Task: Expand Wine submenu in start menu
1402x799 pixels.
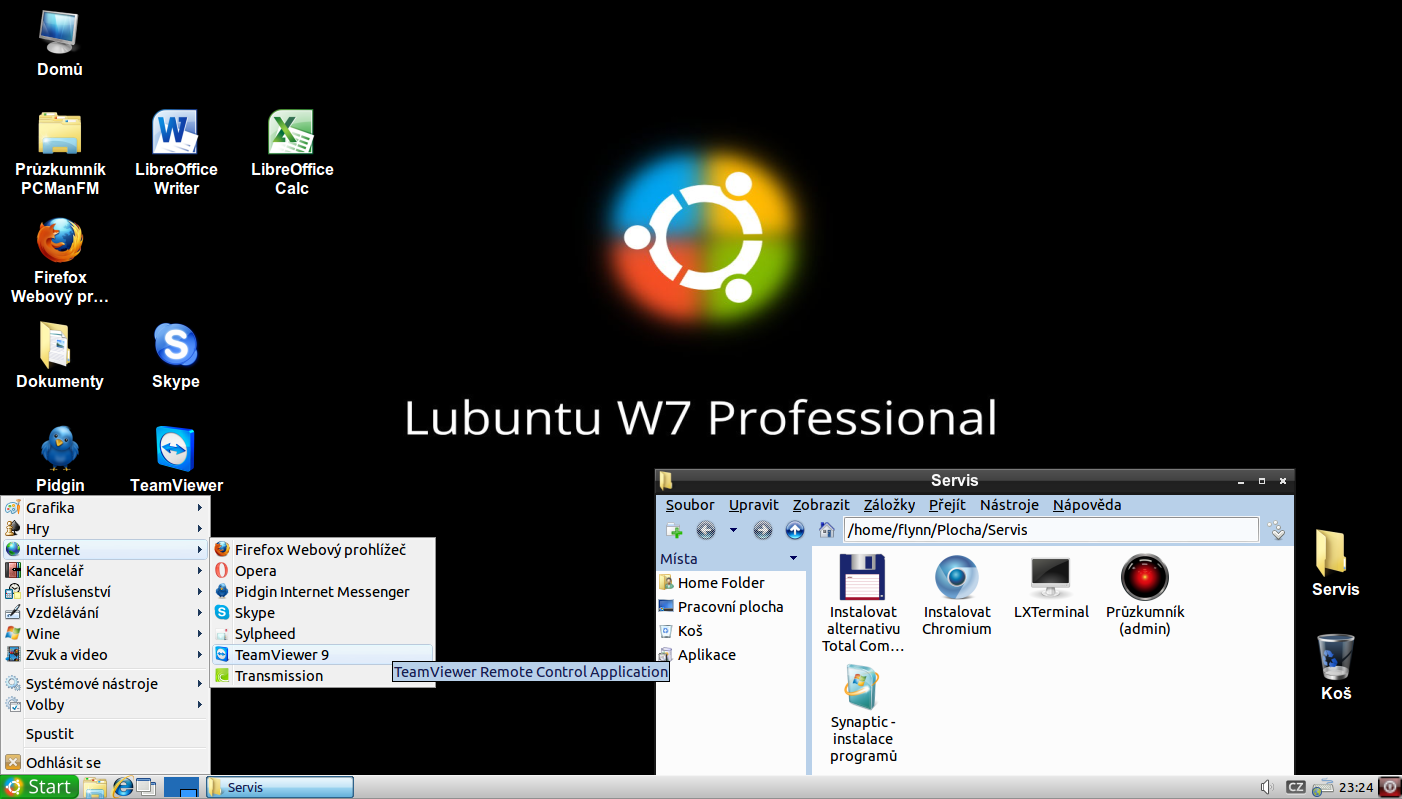Action: click(105, 634)
